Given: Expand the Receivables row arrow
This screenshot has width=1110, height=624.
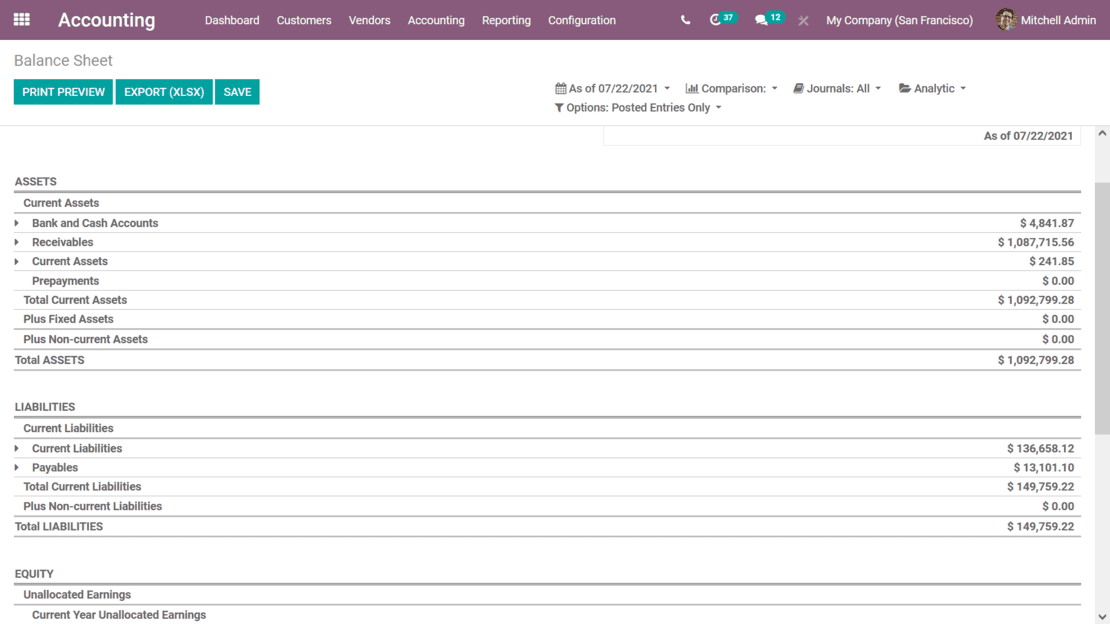Looking at the screenshot, I should (x=17, y=242).
